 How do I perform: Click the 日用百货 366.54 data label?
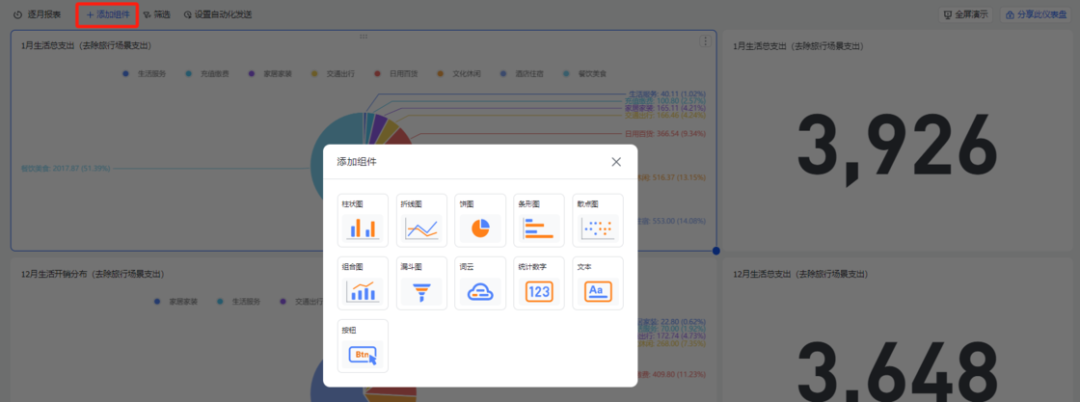pyautogui.click(x=665, y=134)
